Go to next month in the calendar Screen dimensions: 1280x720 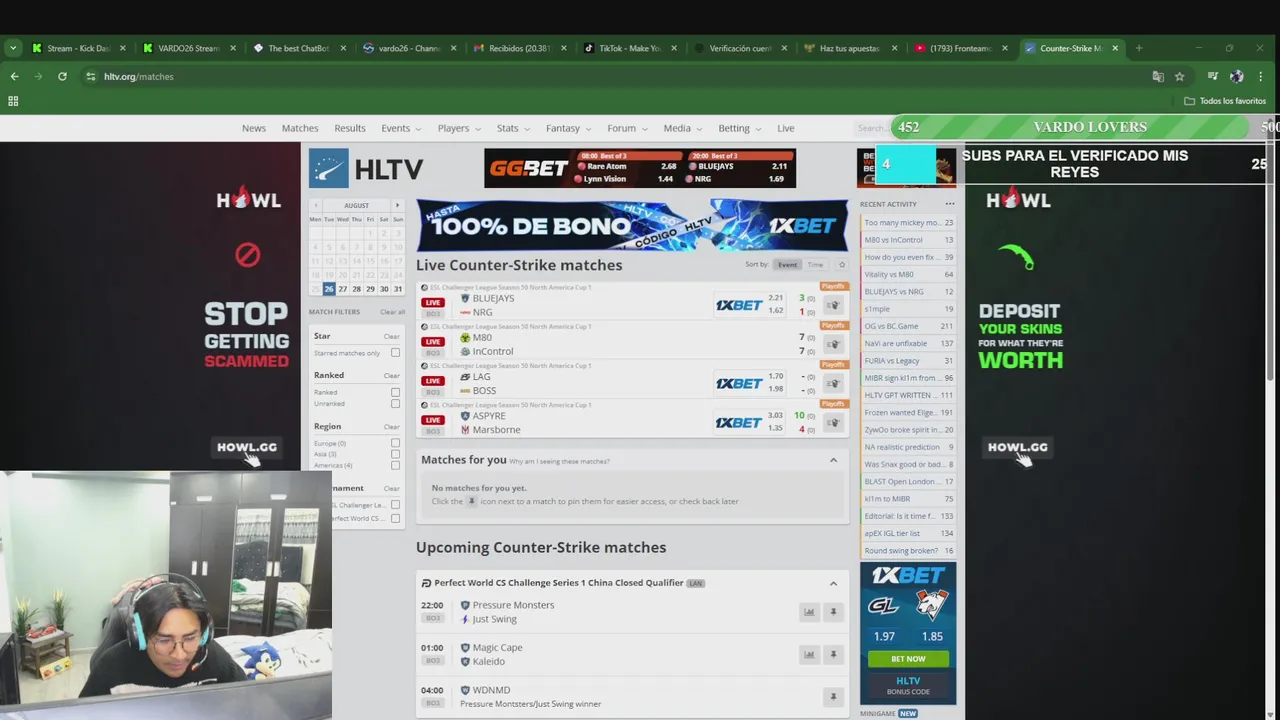tap(397, 205)
